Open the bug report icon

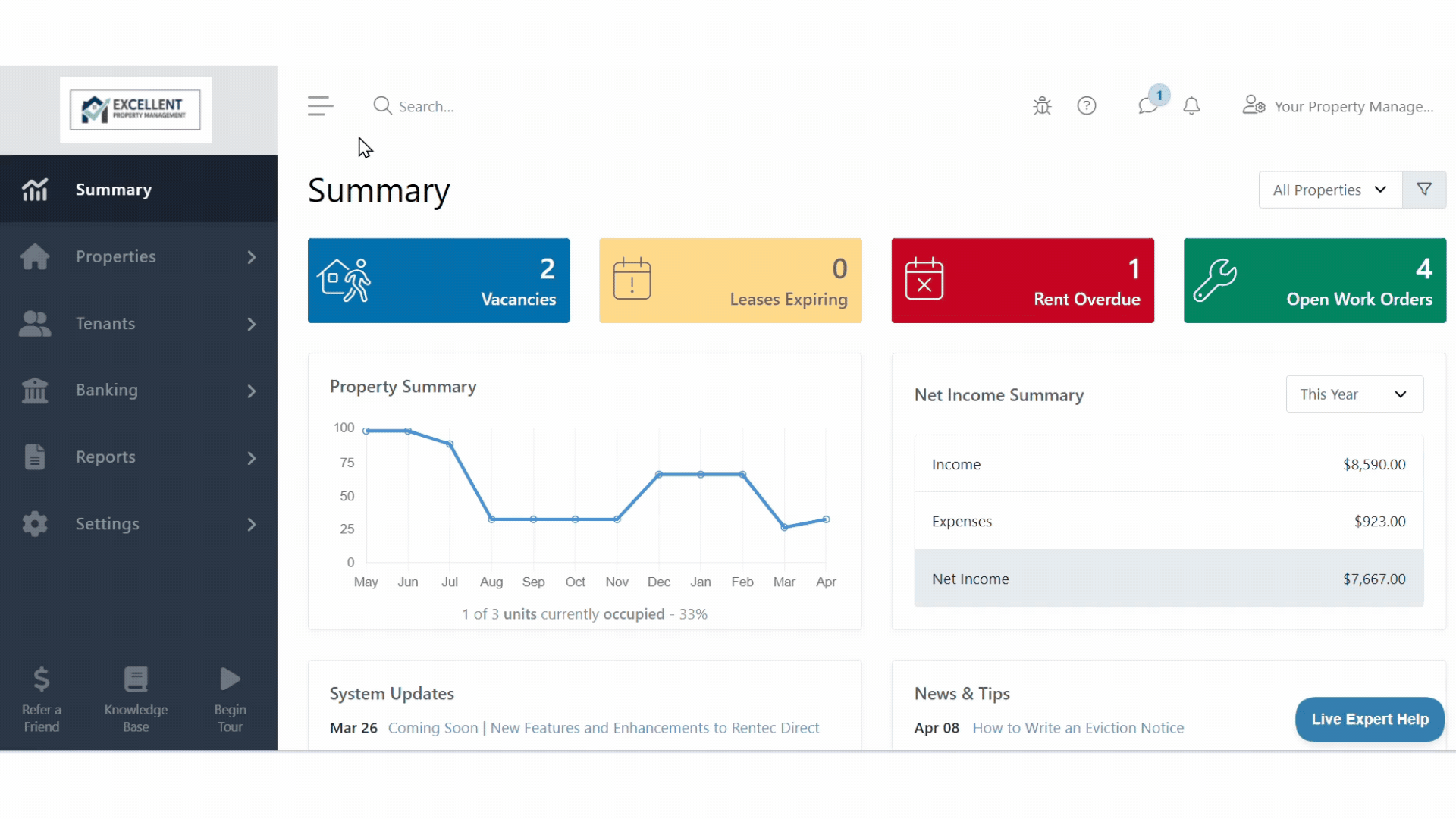[1042, 106]
